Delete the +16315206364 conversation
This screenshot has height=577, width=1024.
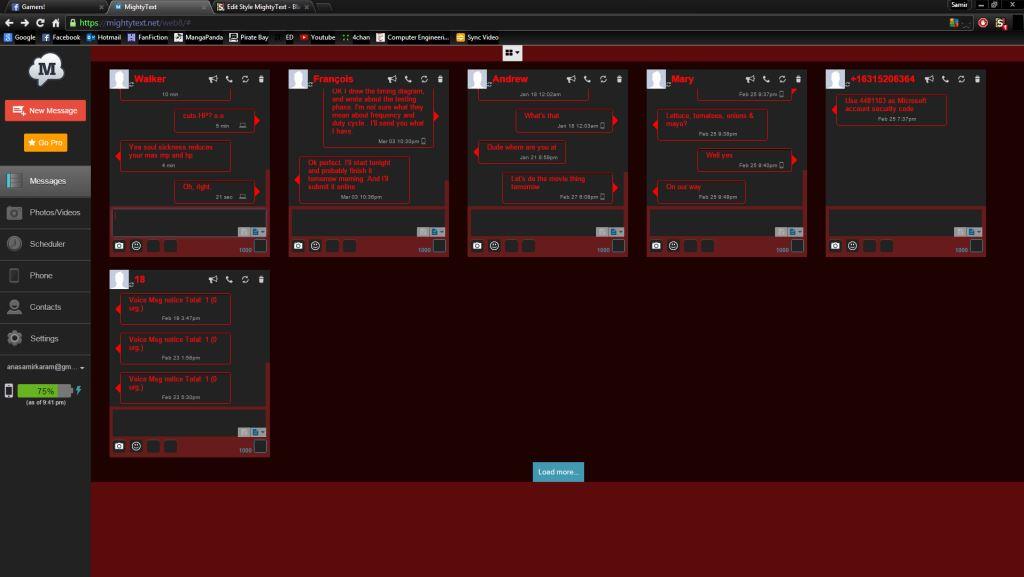977,79
